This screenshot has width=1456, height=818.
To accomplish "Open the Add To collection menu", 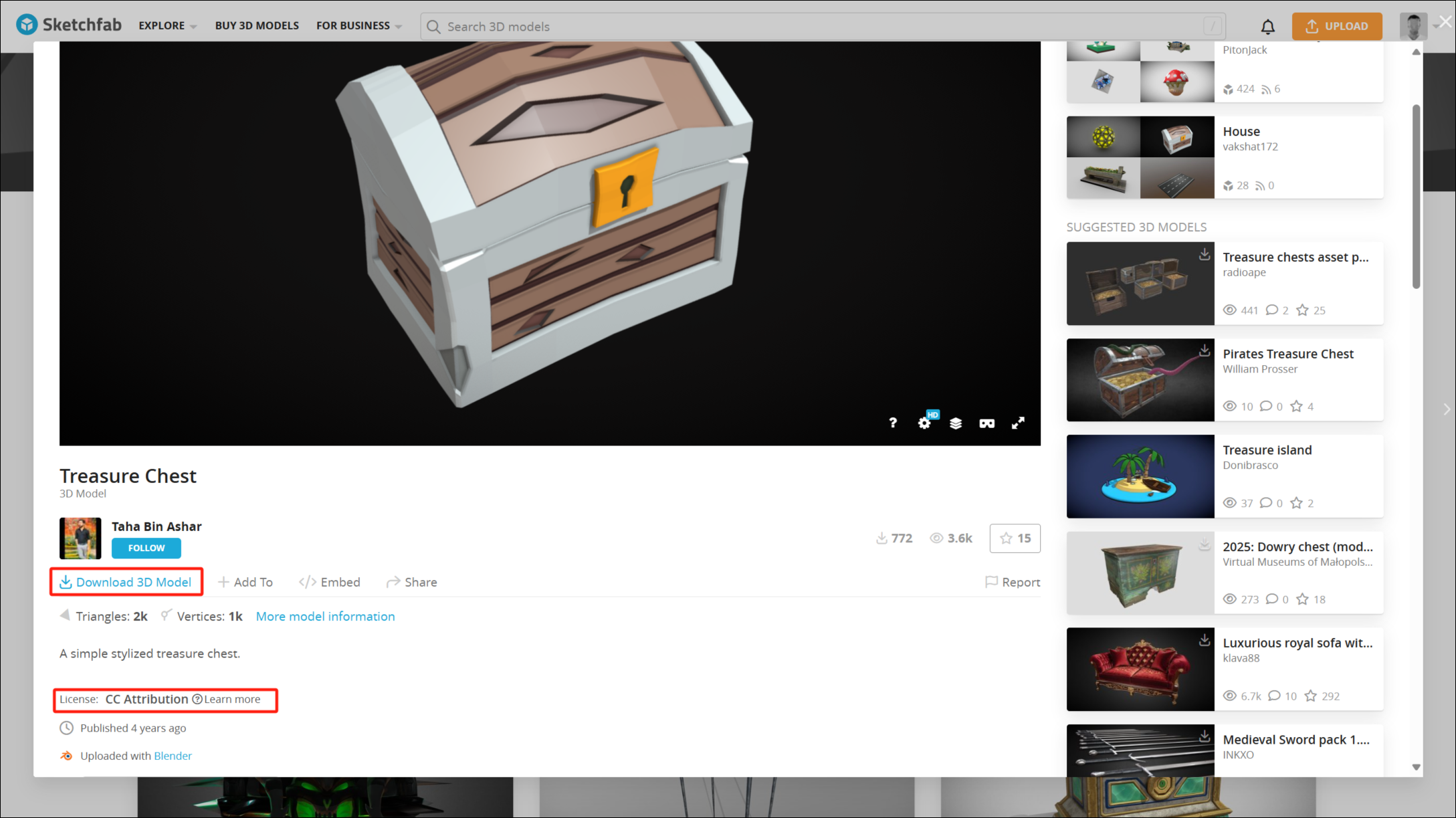I will pos(245,582).
